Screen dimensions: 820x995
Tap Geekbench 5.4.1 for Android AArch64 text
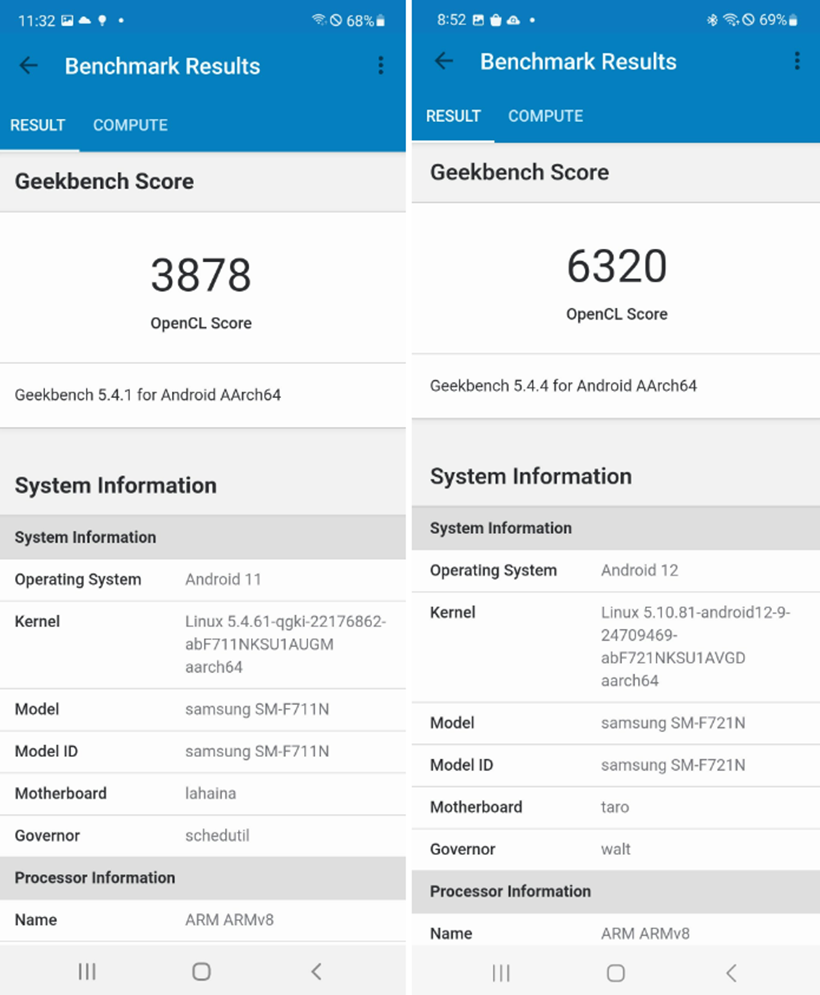pos(148,395)
